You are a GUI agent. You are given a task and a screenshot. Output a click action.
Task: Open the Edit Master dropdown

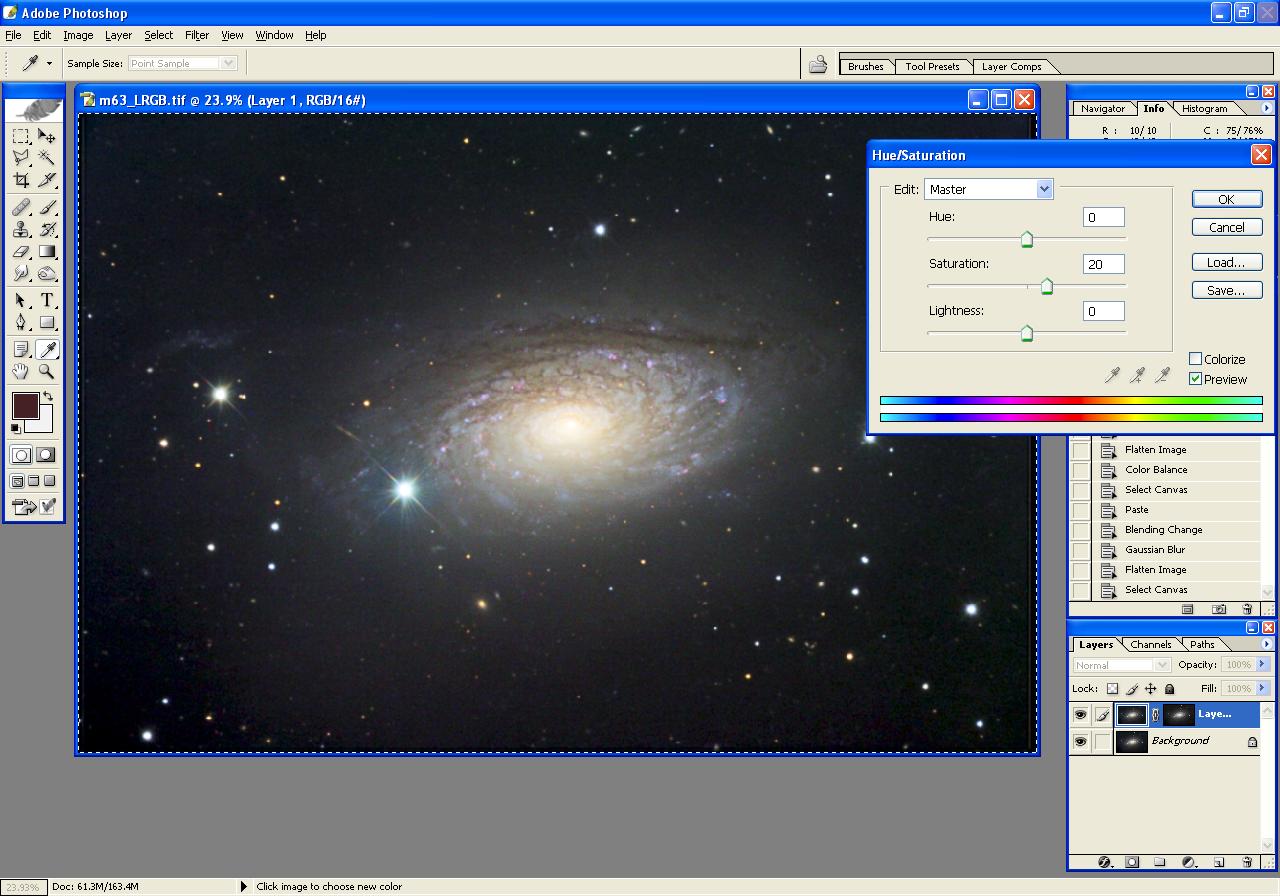click(1044, 189)
